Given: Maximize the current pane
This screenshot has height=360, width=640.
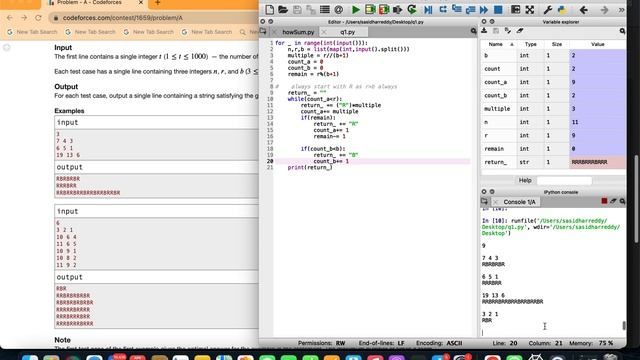Looking at the screenshot, I should [516, 9].
